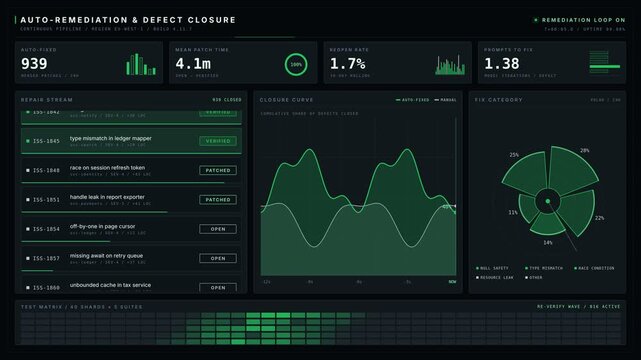Click the '4.1m' Mean Patch Time value

pos(193,64)
